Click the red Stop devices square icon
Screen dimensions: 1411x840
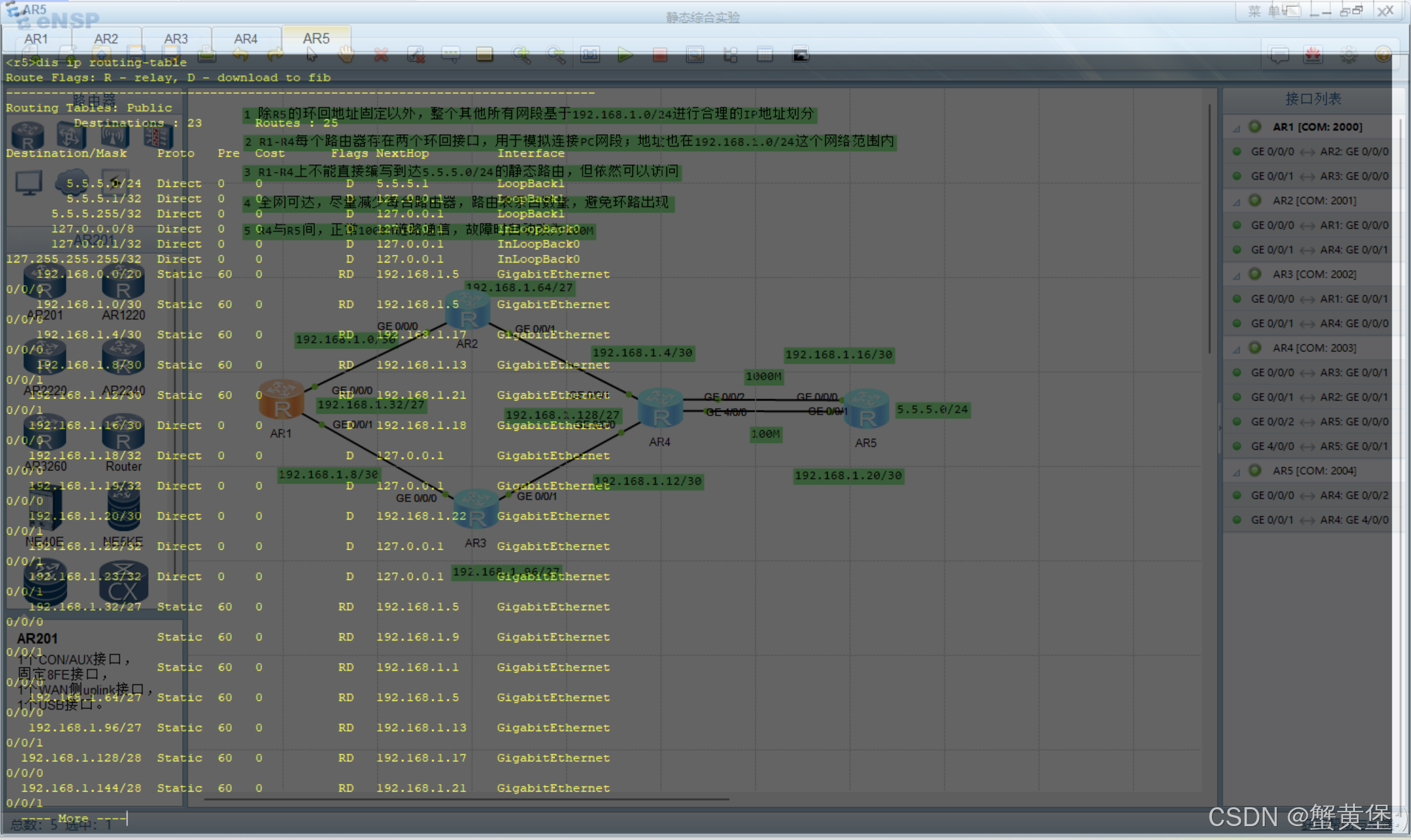(x=660, y=55)
